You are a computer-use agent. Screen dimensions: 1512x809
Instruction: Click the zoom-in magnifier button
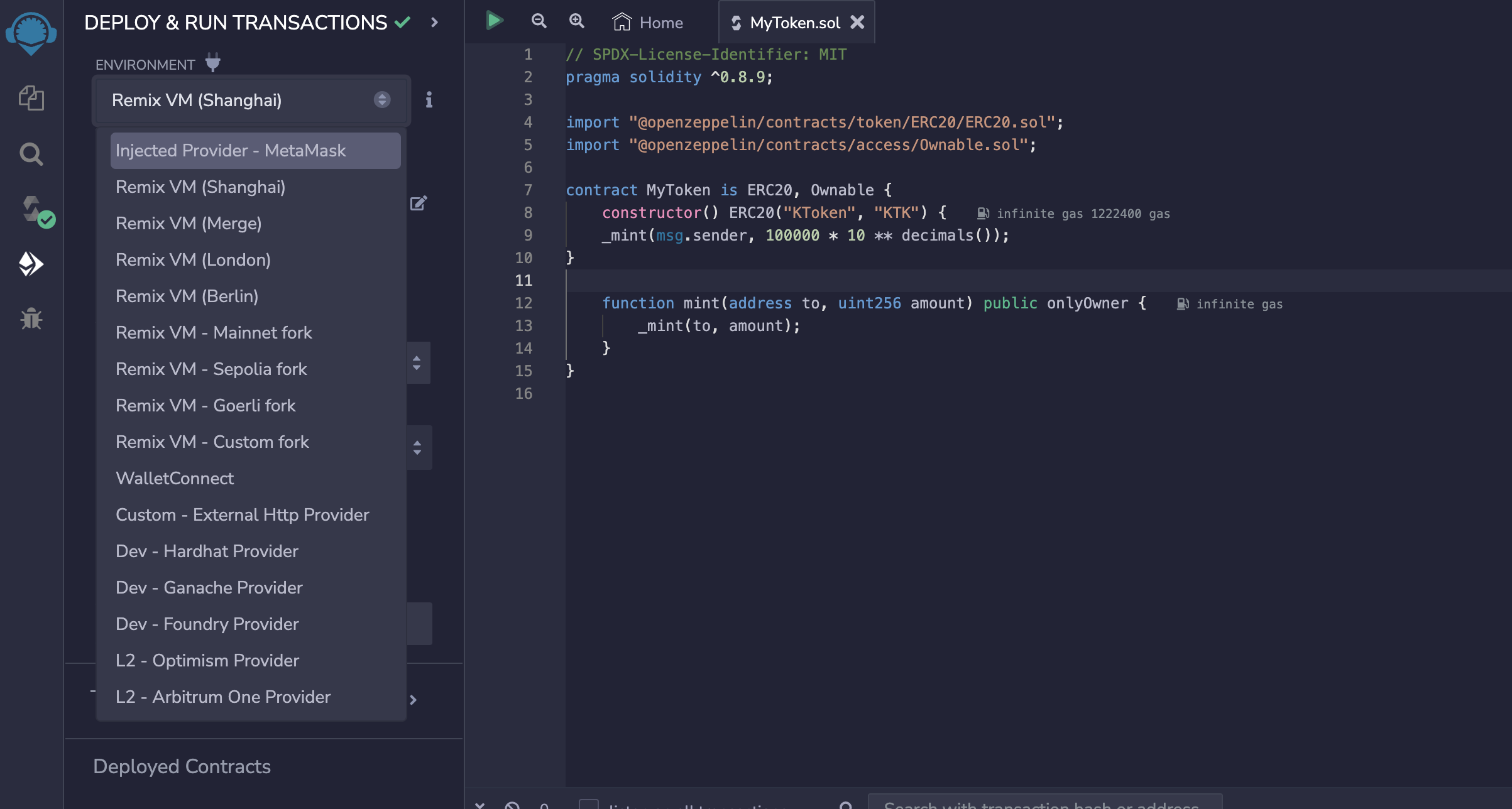click(576, 21)
